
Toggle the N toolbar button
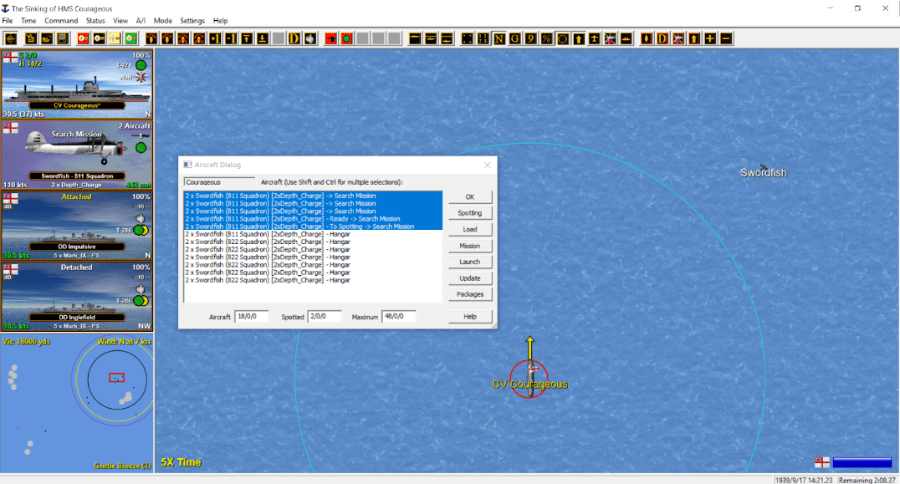499,38
